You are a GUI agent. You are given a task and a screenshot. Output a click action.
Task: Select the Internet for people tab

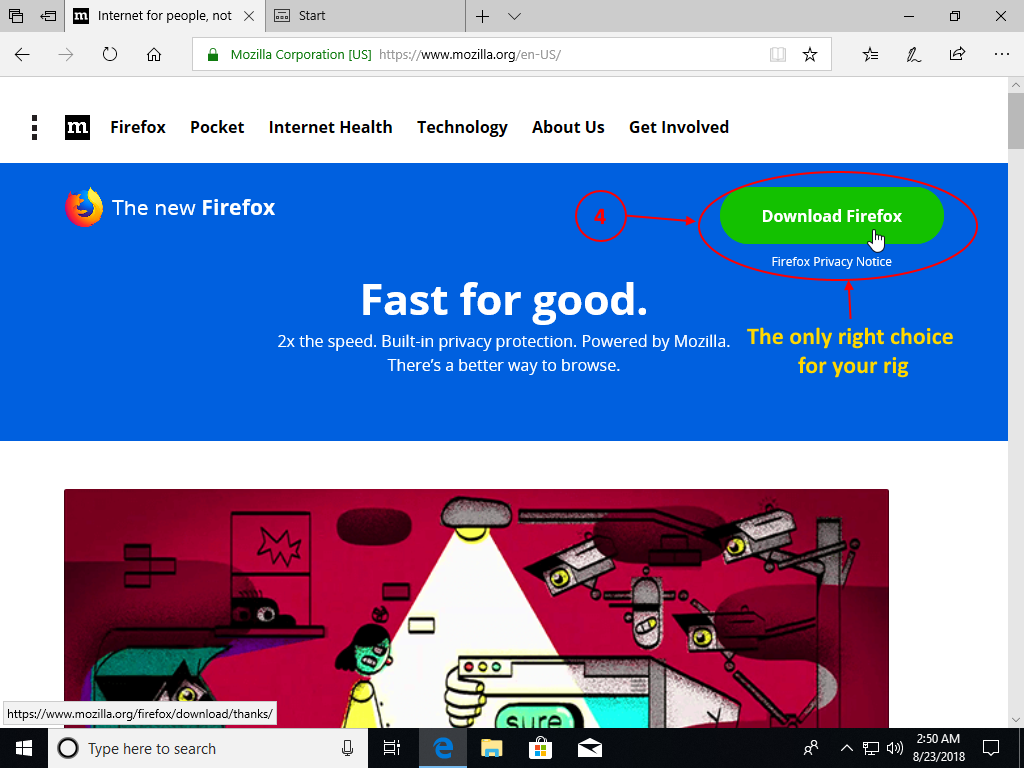pos(165,16)
